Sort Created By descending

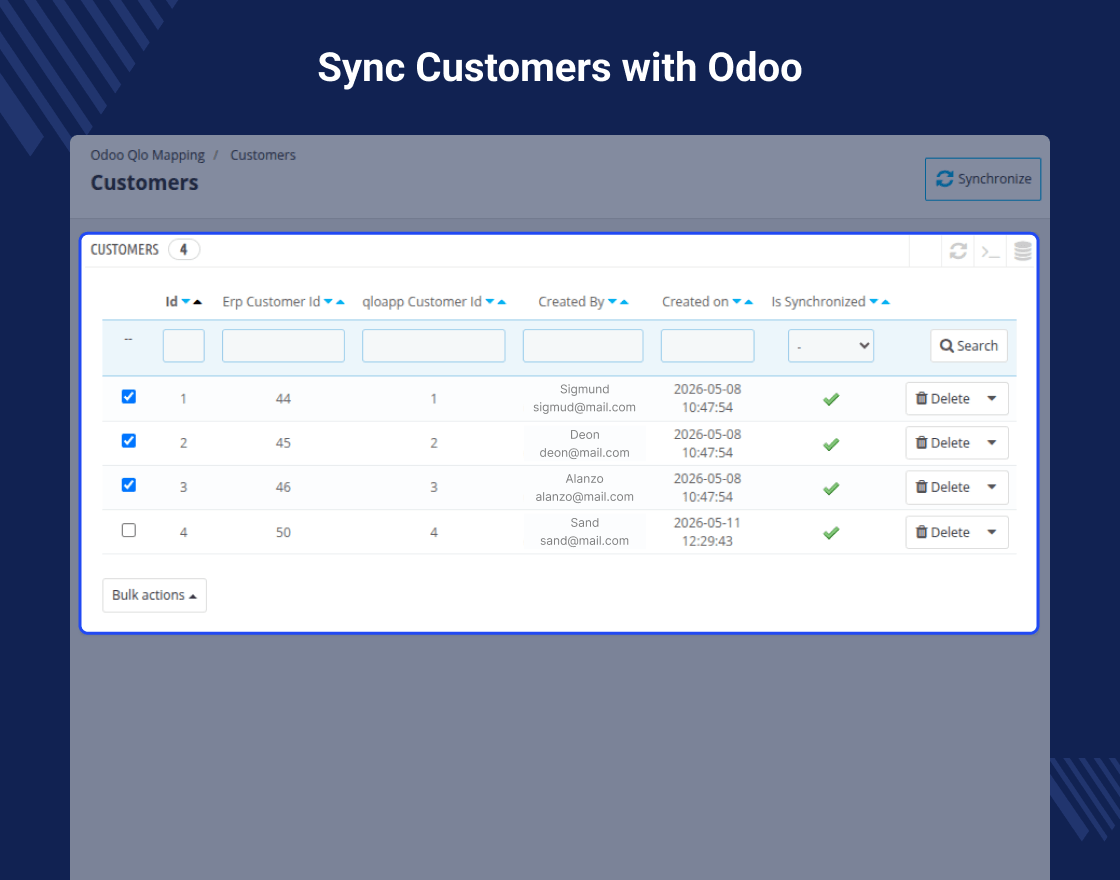point(612,302)
